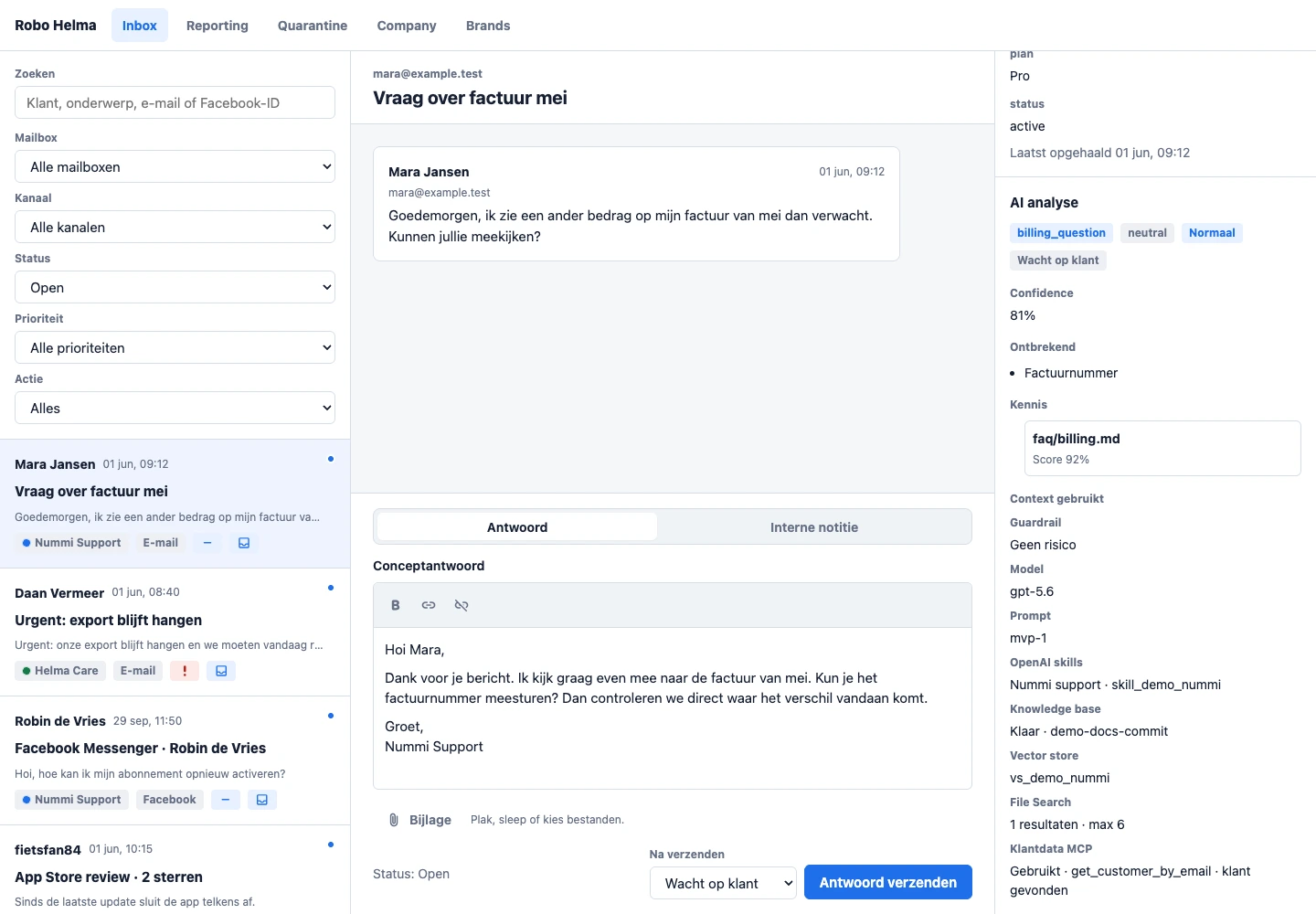The image size is (1316, 914).
Task: Go to the Quarantine tab
Action: 313,26
